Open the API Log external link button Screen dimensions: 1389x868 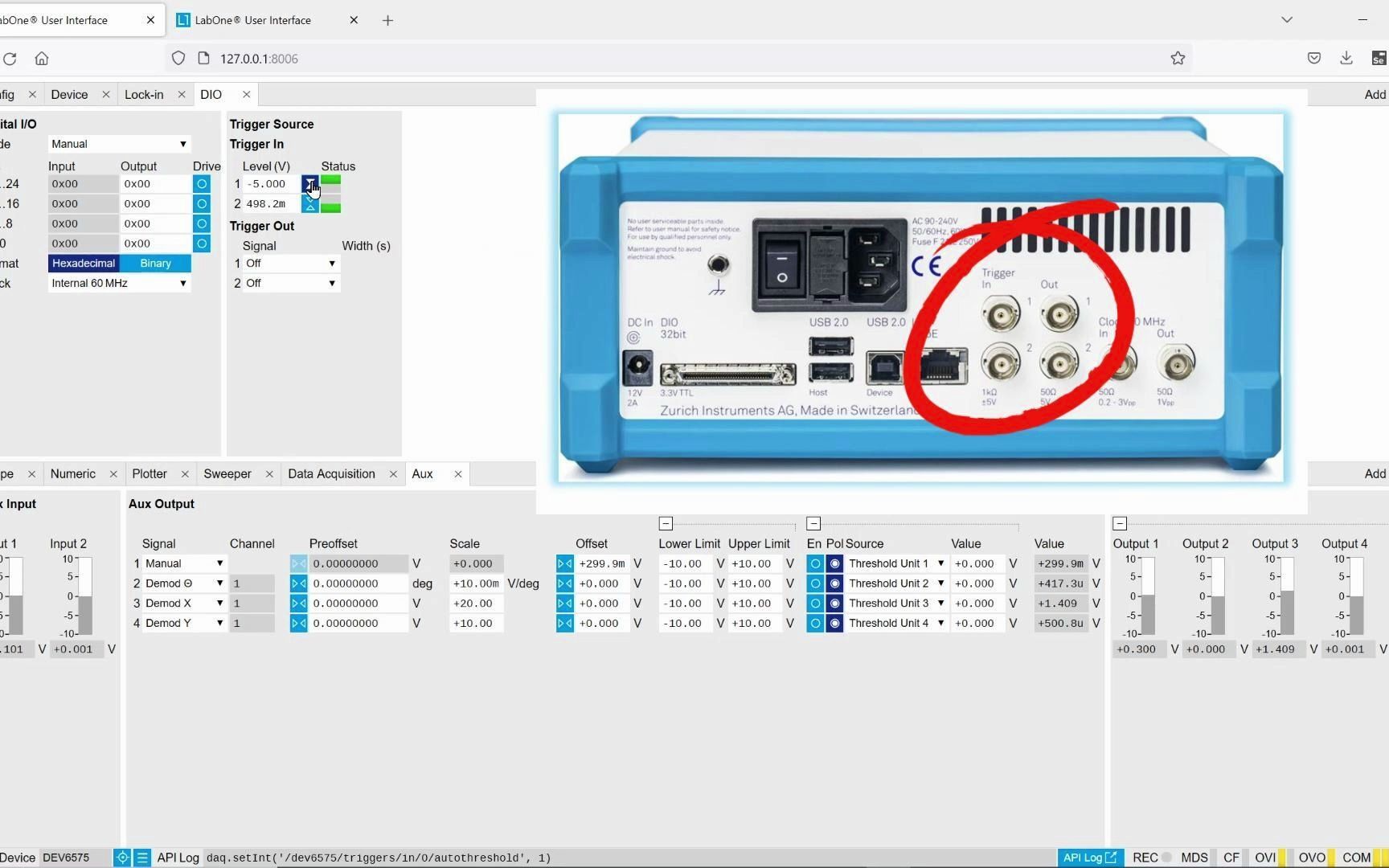(x=1089, y=858)
